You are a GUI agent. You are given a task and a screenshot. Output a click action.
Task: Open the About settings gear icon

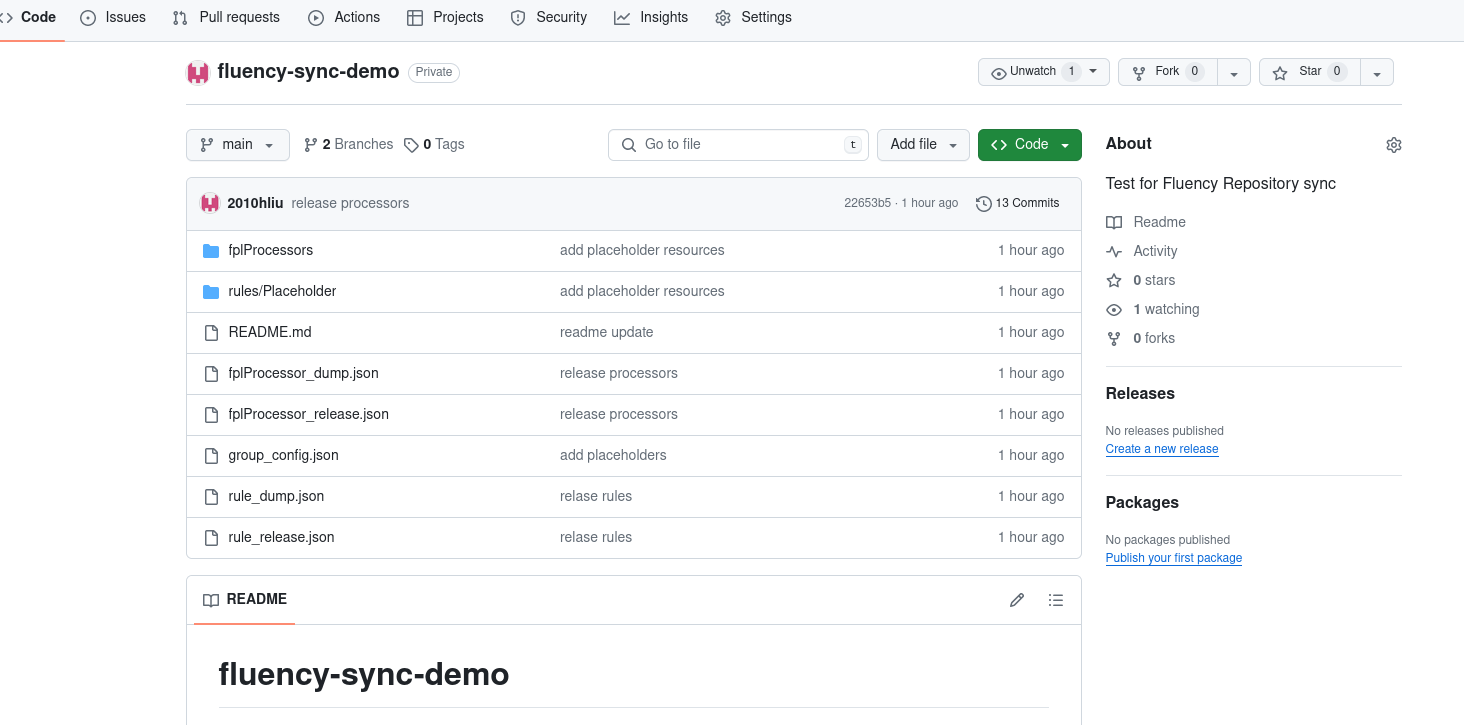click(1393, 145)
